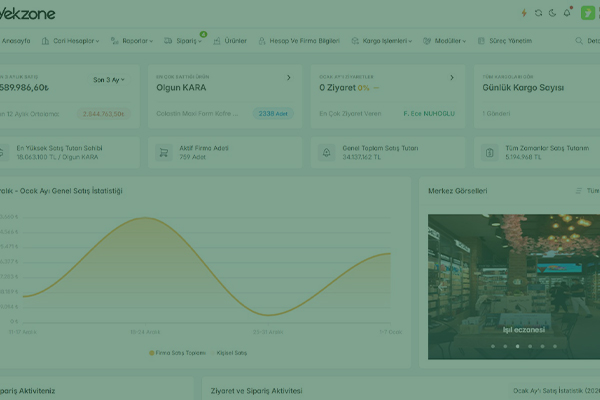Open the Son 3 Ay period dropdown
The image size is (600, 400).
[x=109, y=80]
